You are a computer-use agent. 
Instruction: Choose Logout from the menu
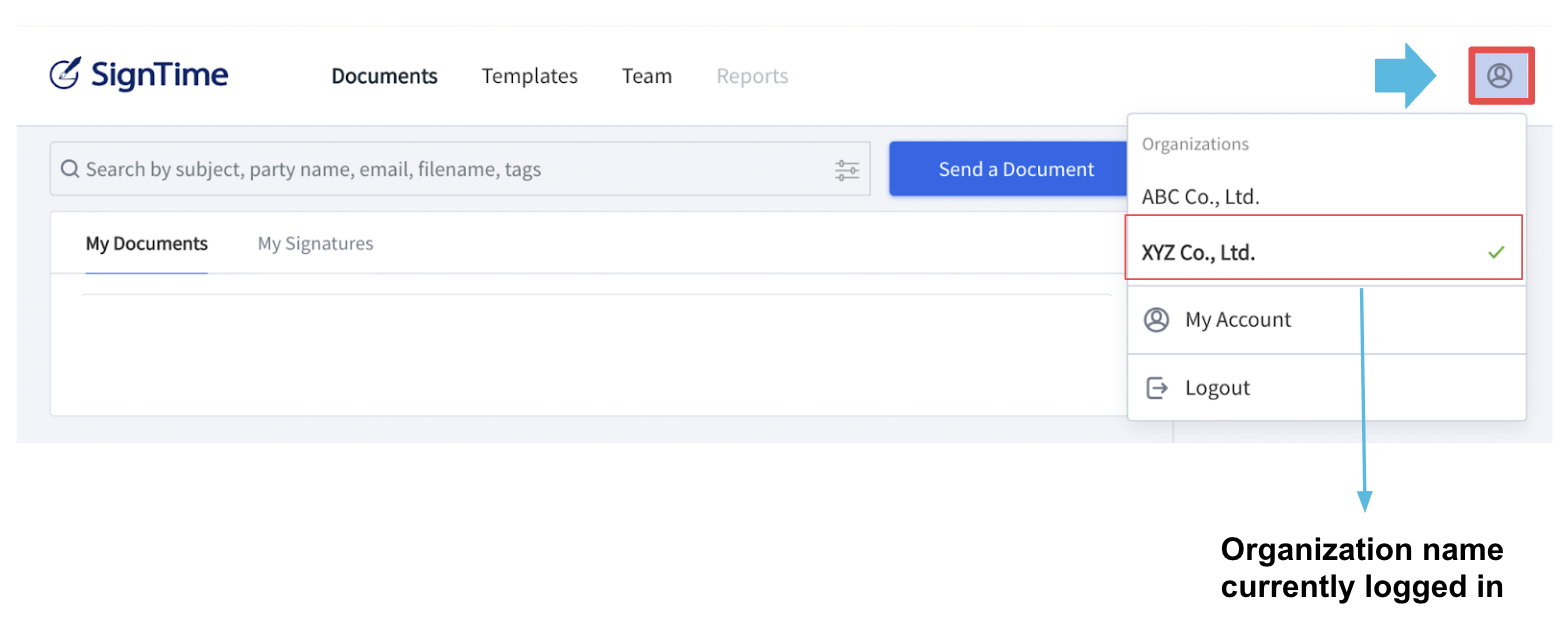click(x=1326, y=388)
